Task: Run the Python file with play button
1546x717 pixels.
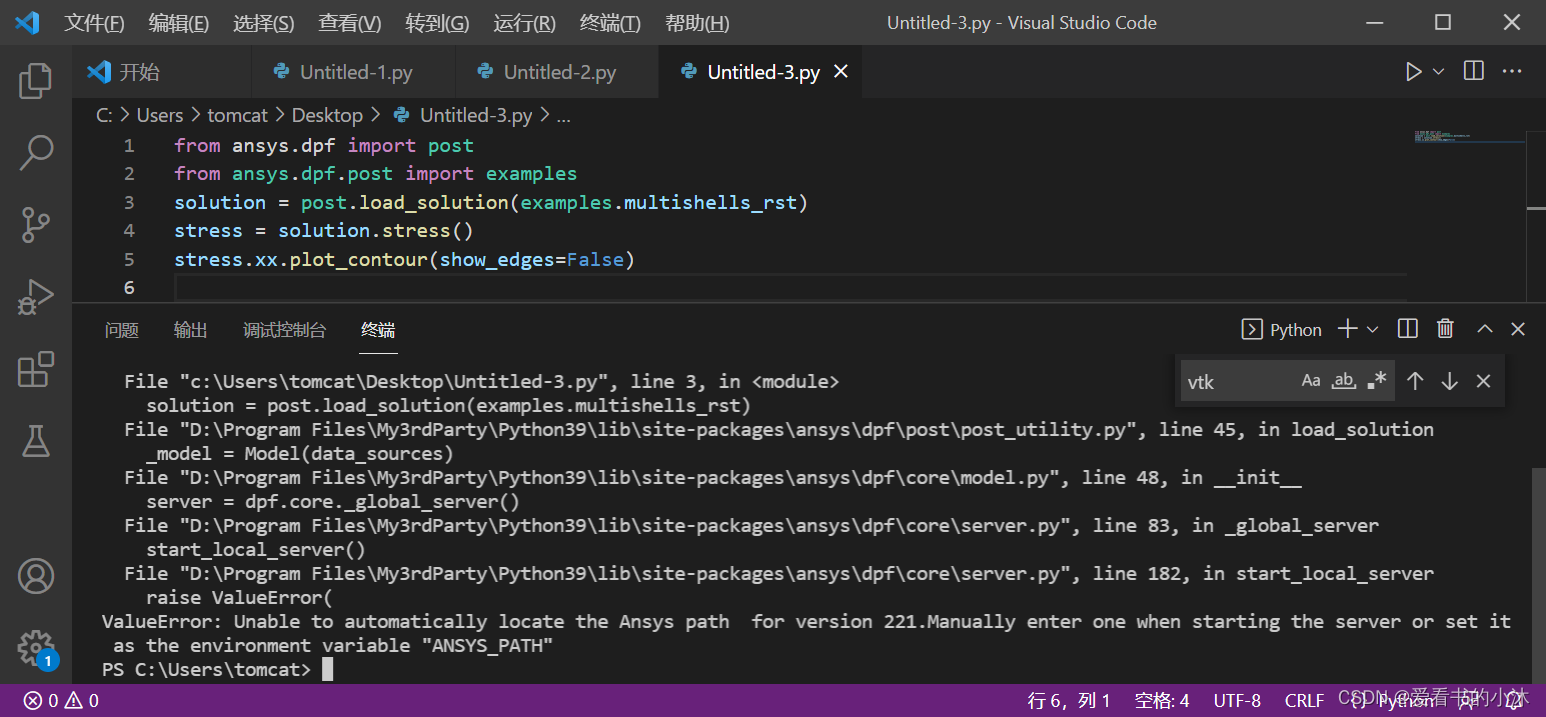Action: pyautogui.click(x=1413, y=72)
